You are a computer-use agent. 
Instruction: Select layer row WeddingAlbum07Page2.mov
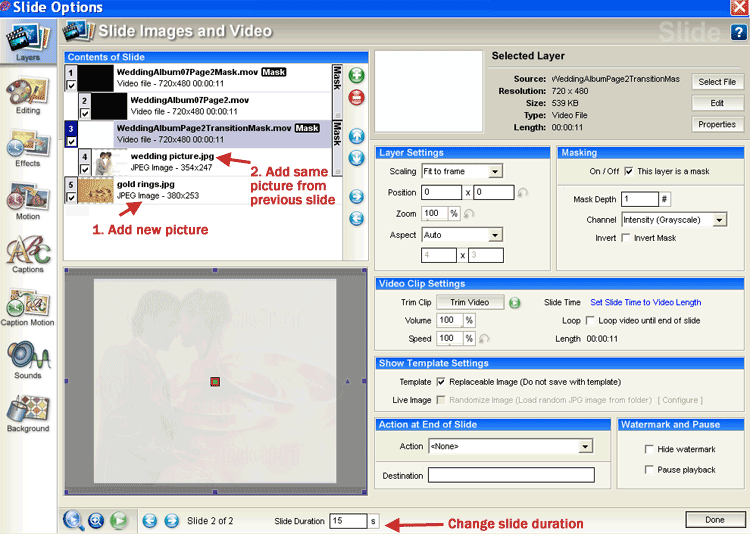(205, 106)
